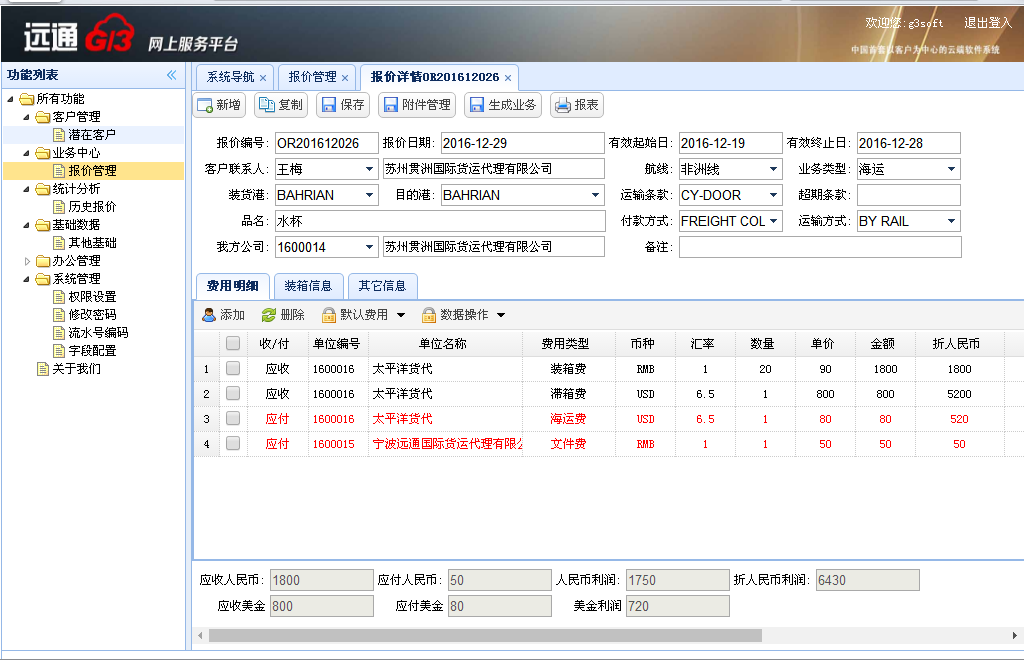This screenshot has height=660, width=1024.
Task: Collapse the 系统管理 folder
Action: (27, 279)
